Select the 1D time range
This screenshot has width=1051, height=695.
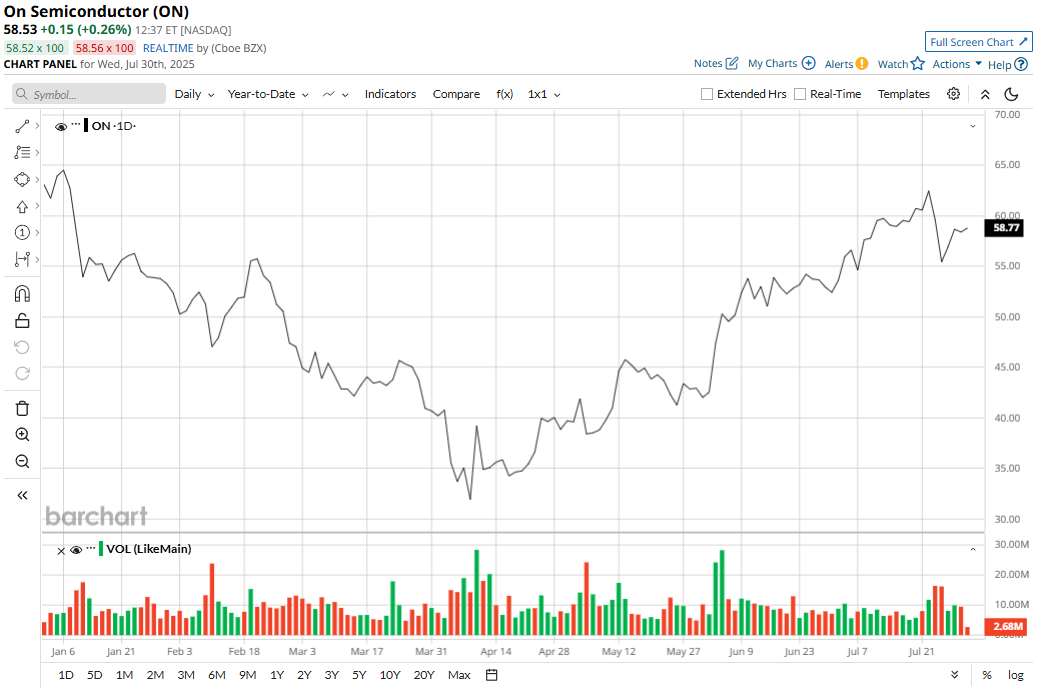(66, 675)
